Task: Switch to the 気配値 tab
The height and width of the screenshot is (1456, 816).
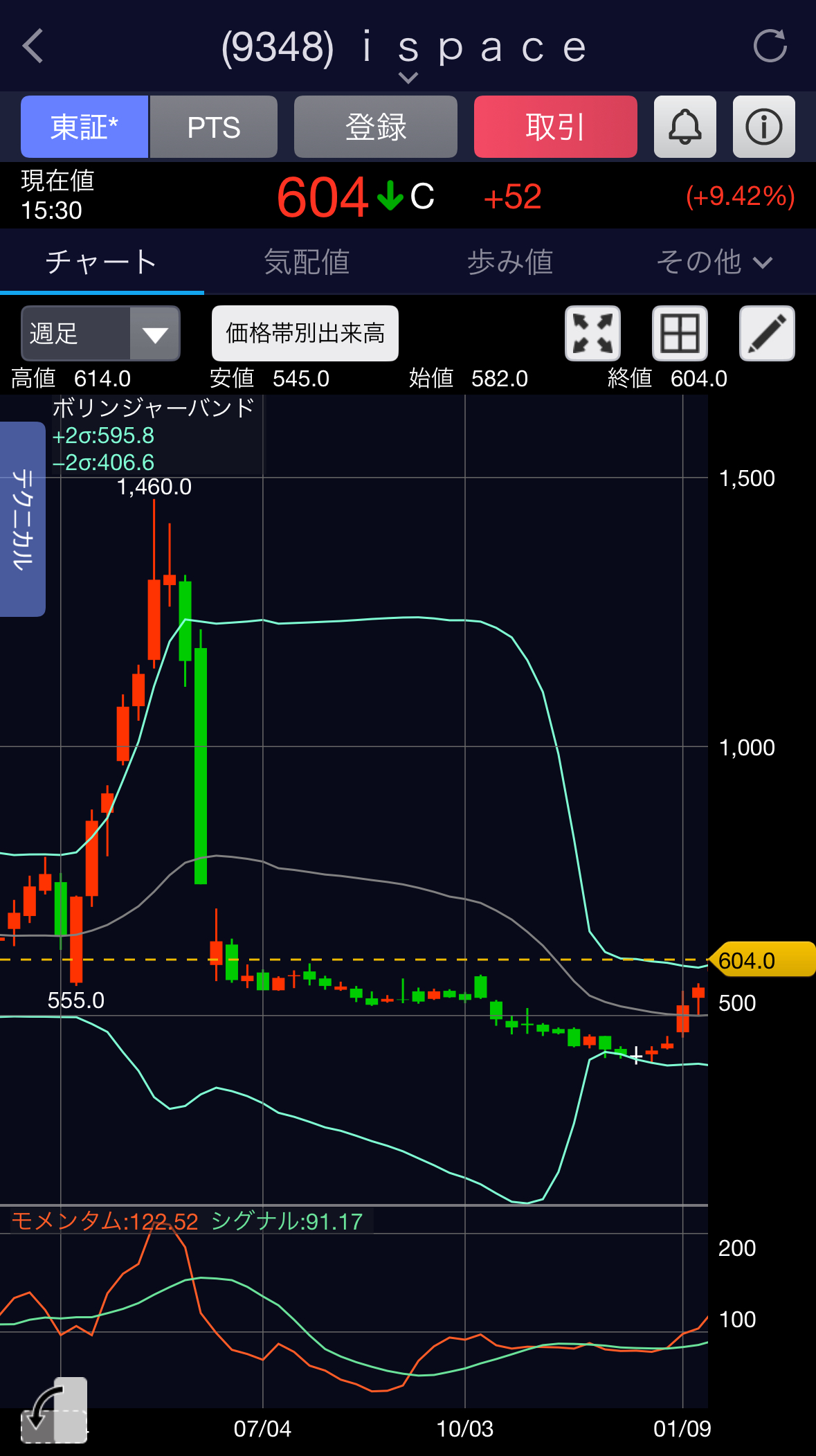Action: point(307,262)
